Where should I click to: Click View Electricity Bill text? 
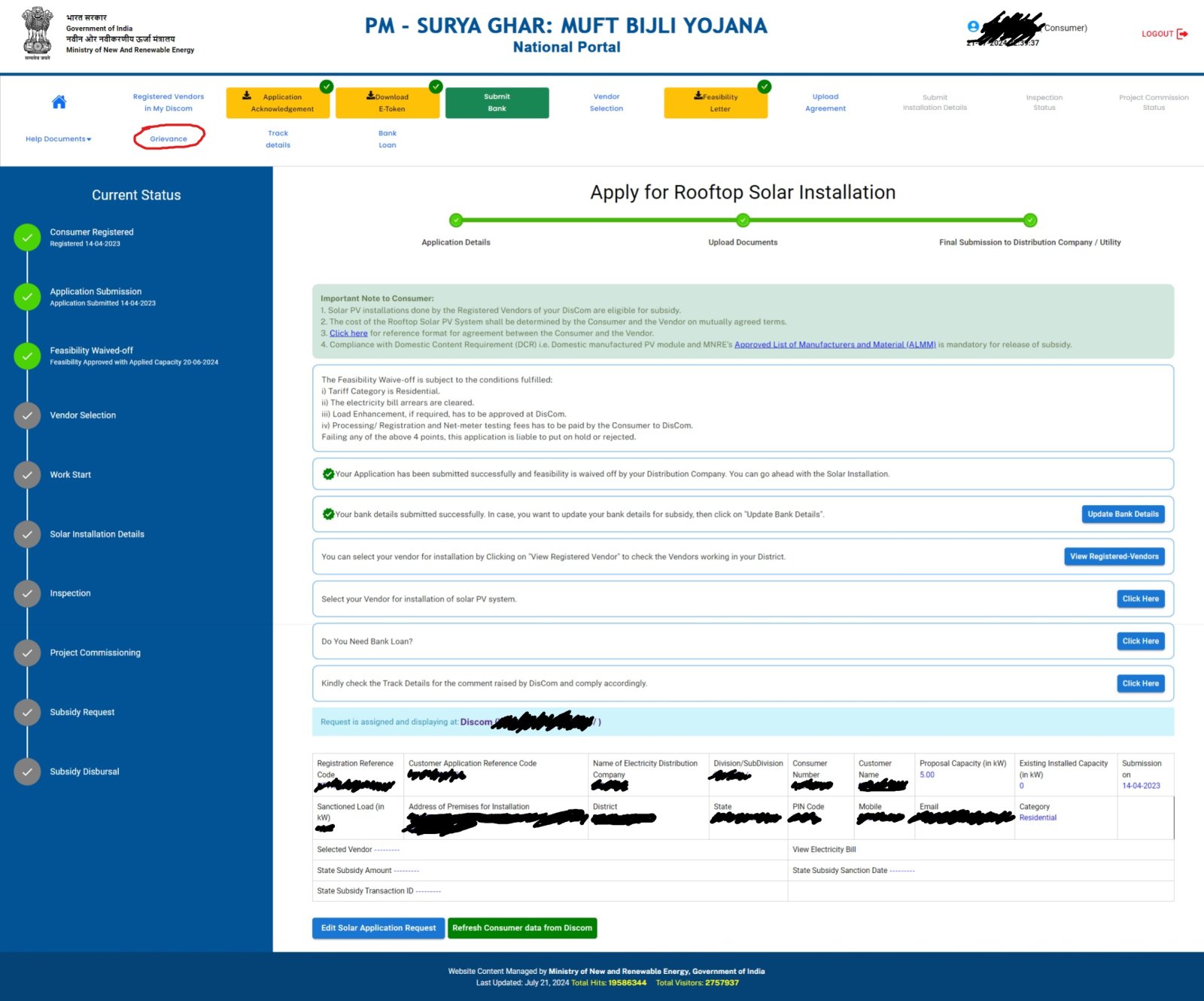click(x=824, y=850)
